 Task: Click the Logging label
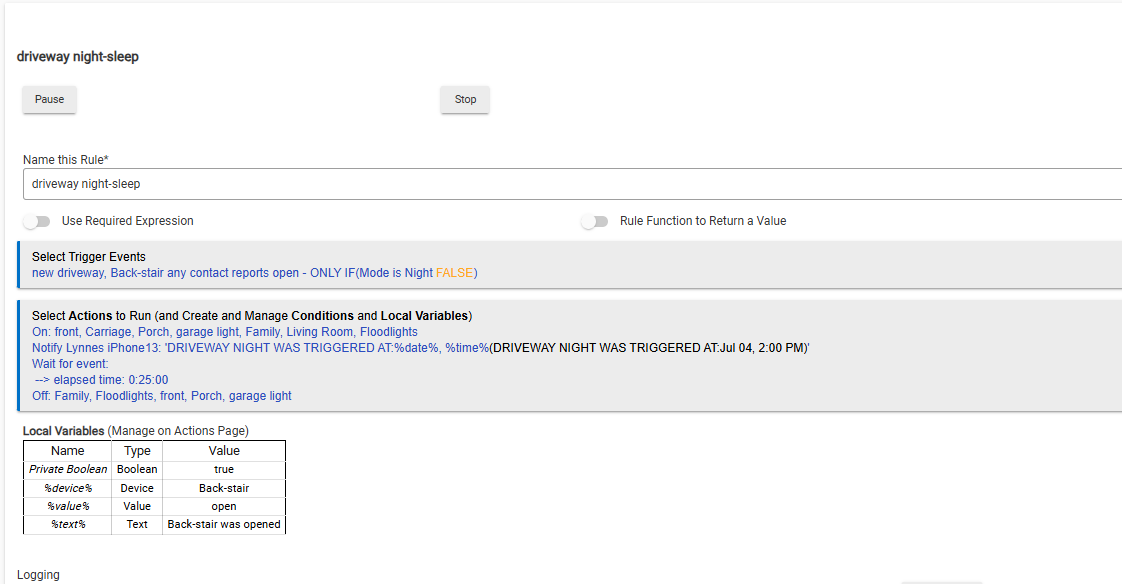[x=39, y=575]
